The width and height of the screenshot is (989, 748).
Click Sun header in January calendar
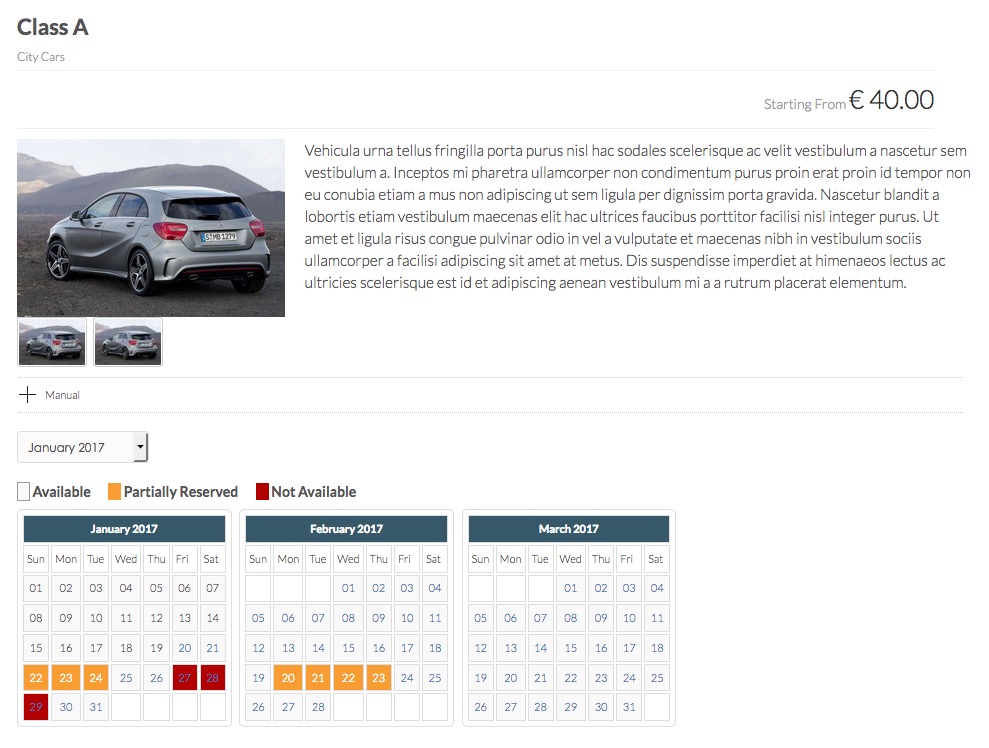(x=36, y=559)
